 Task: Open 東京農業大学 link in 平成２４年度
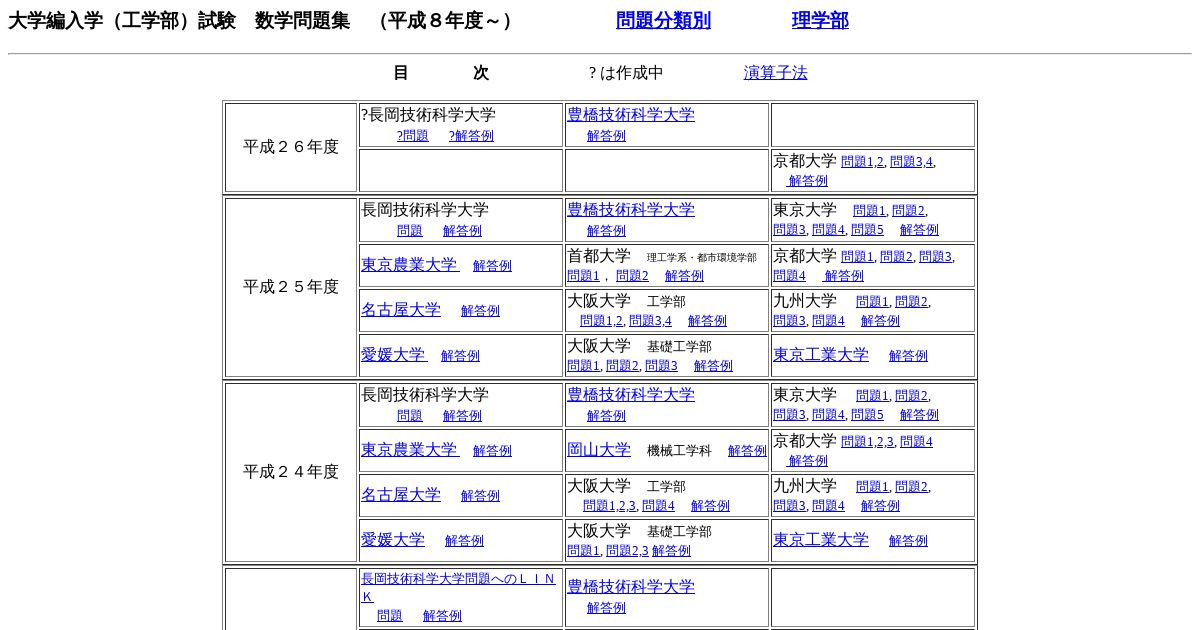(x=409, y=450)
